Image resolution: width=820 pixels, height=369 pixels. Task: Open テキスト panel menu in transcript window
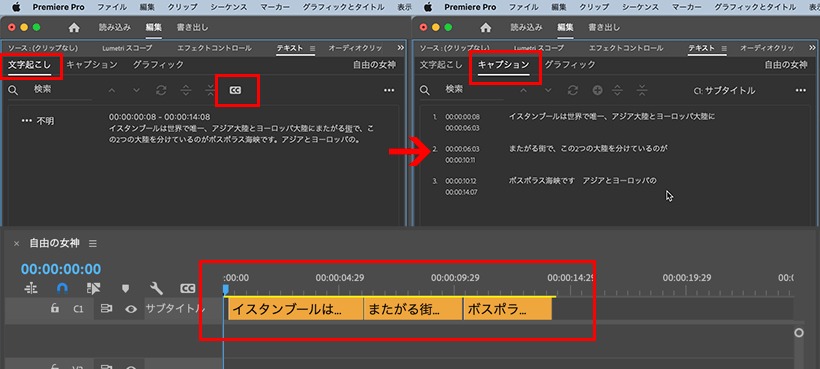click(312, 48)
